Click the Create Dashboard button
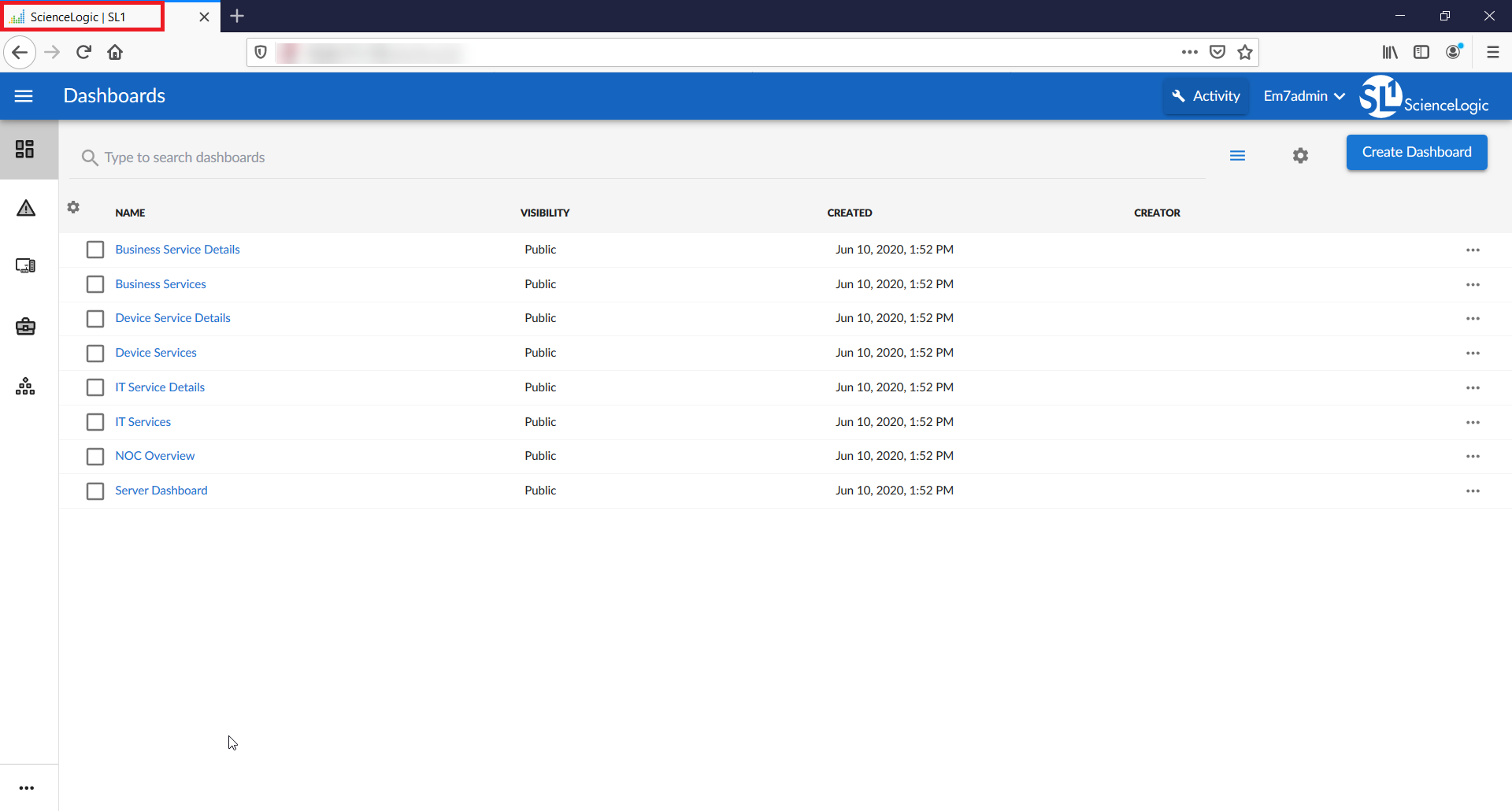 1416,152
